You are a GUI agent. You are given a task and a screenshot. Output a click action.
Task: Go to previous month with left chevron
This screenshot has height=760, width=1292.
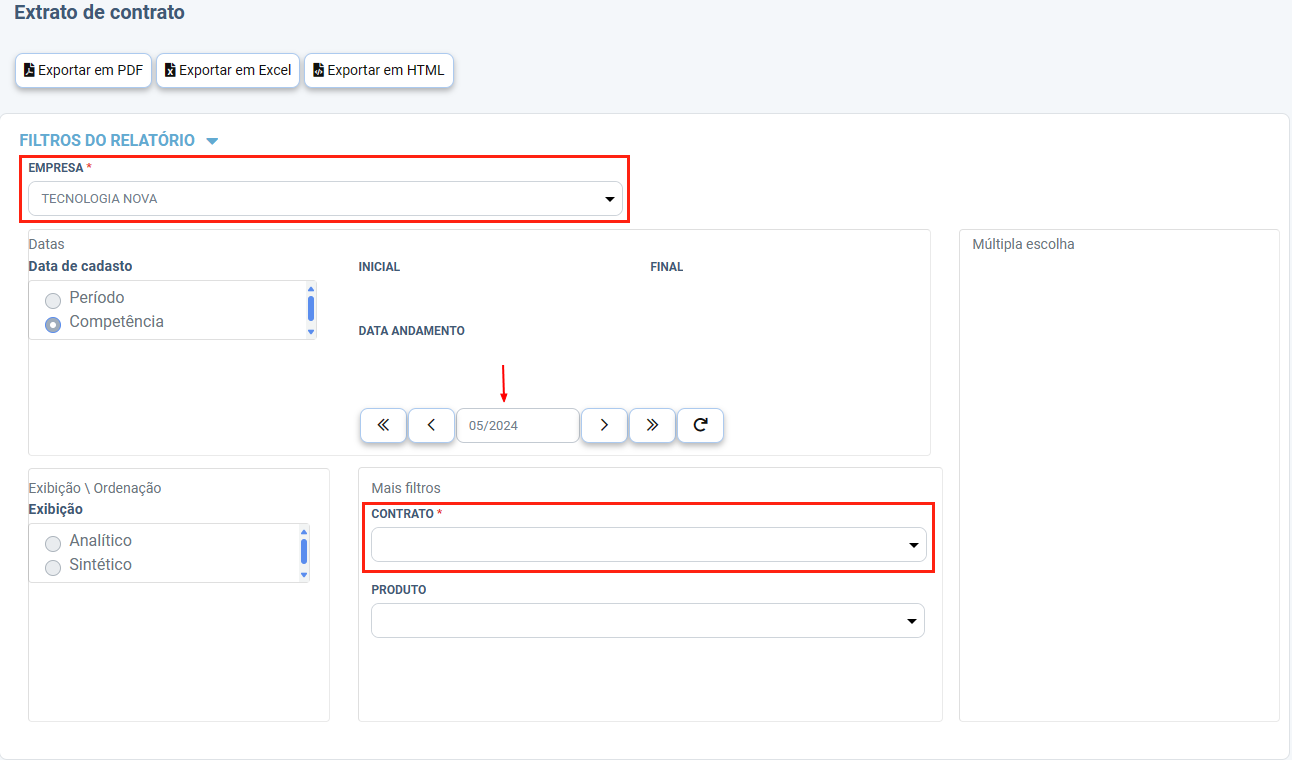click(x=432, y=425)
